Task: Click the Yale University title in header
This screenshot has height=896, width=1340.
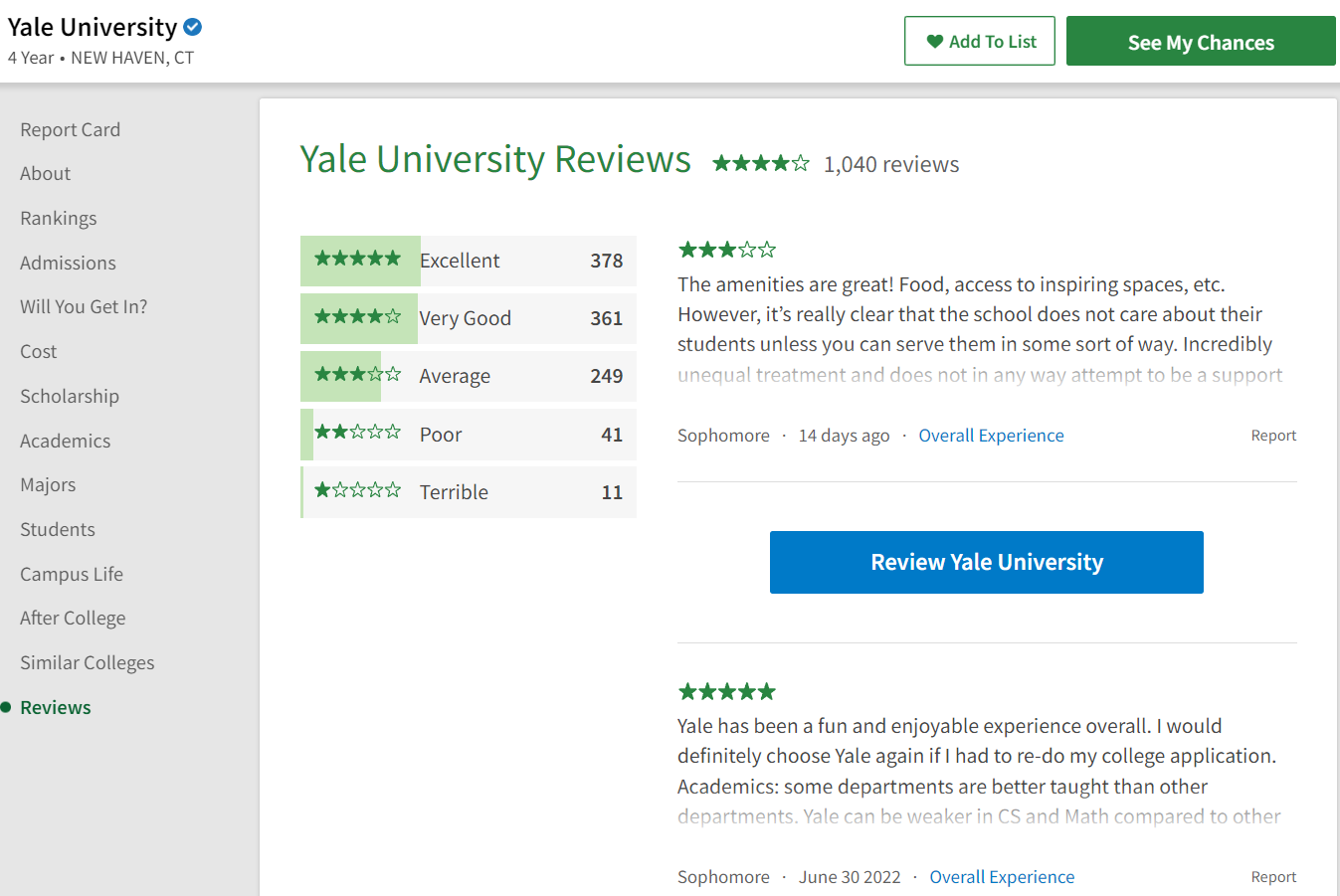Action: [93, 27]
